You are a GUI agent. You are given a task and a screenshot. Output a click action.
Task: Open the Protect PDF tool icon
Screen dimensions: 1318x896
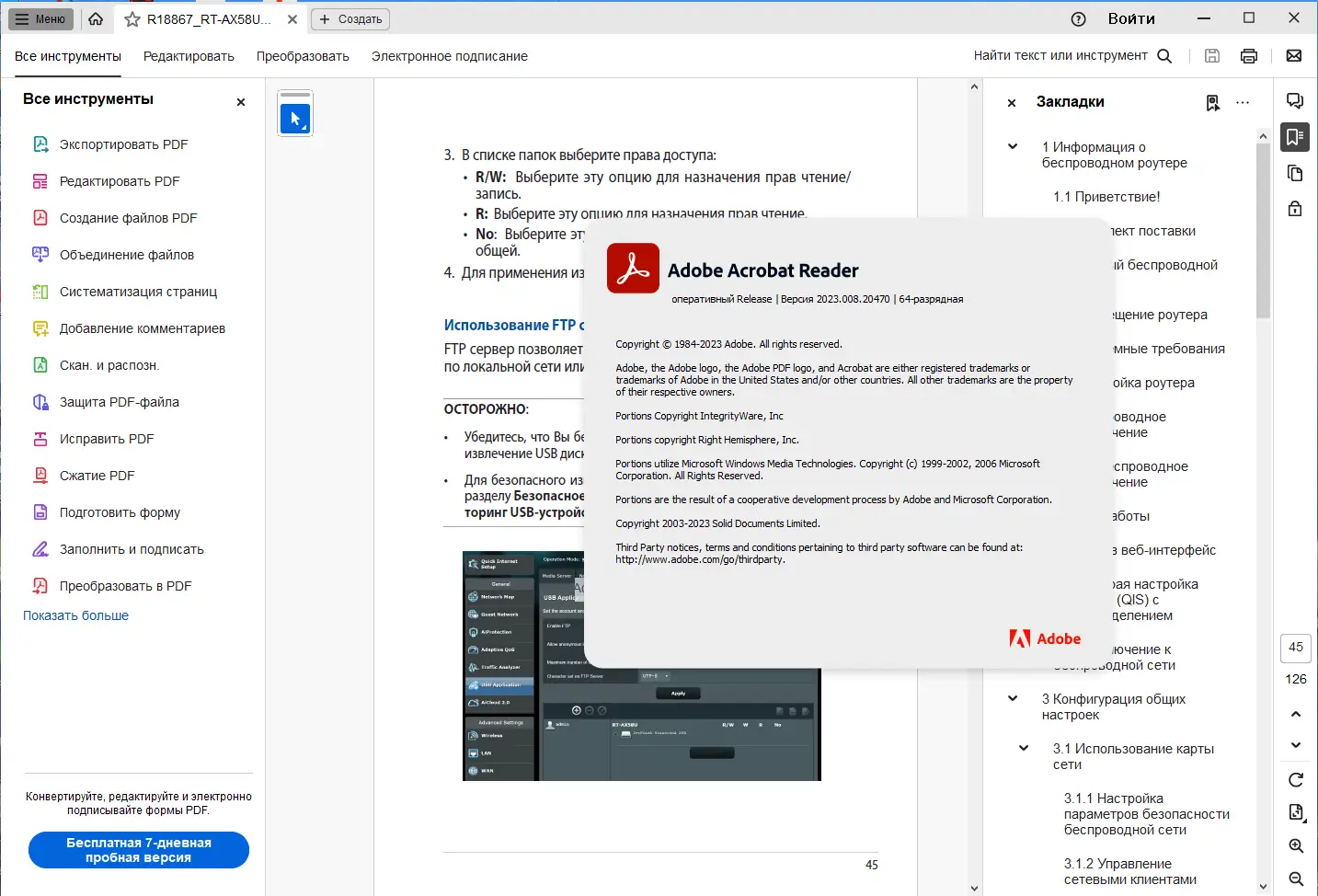tap(40, 402)
